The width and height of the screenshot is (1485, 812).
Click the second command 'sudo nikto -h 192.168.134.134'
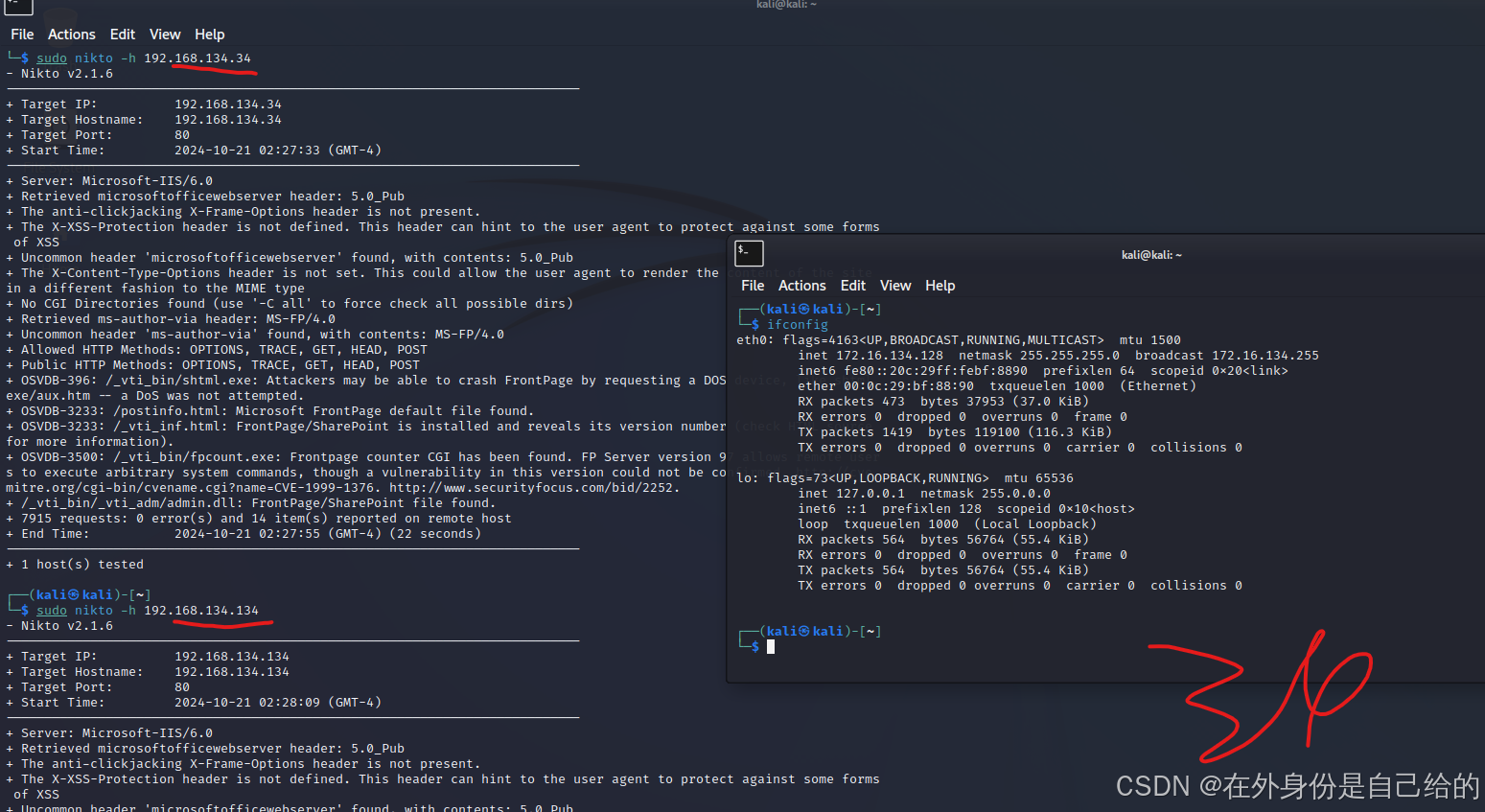tap(148, 611)
